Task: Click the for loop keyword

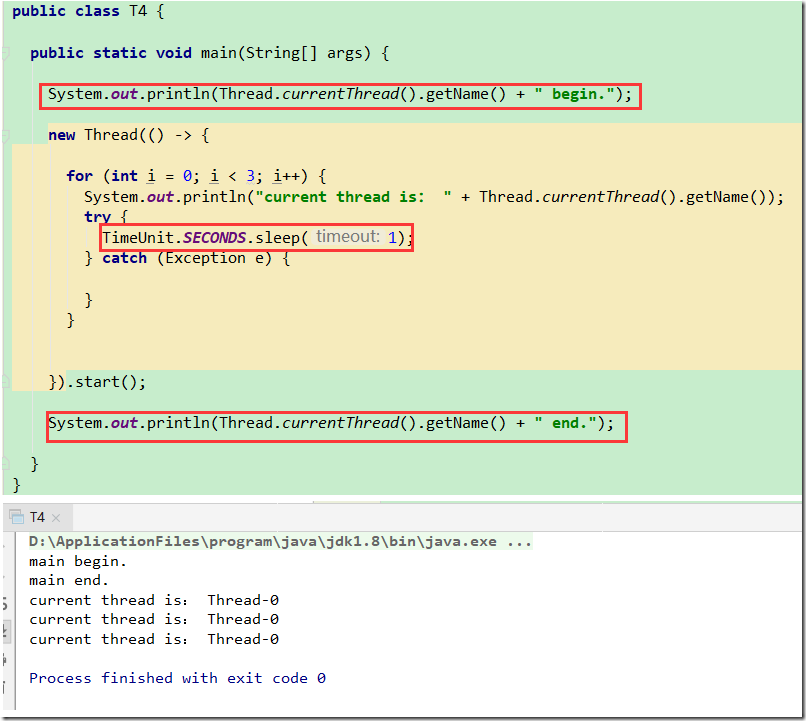Action: (x=80, y=176)
